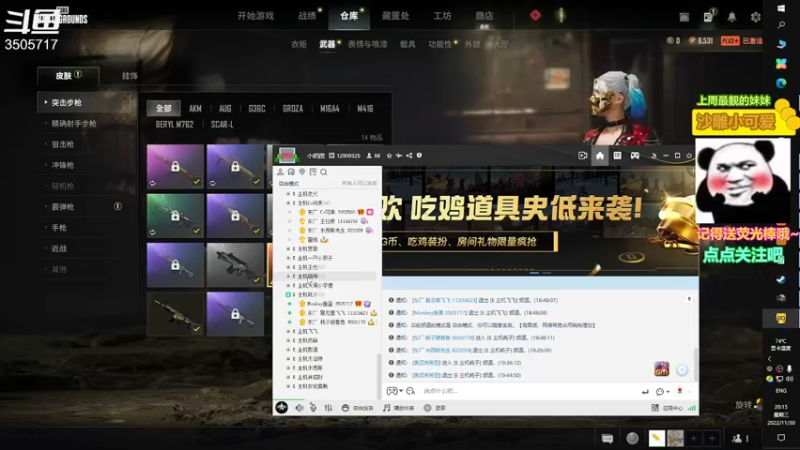Choose 手枪 weapon category
This screenshot has width=800, height=450.
pos(59,228)
